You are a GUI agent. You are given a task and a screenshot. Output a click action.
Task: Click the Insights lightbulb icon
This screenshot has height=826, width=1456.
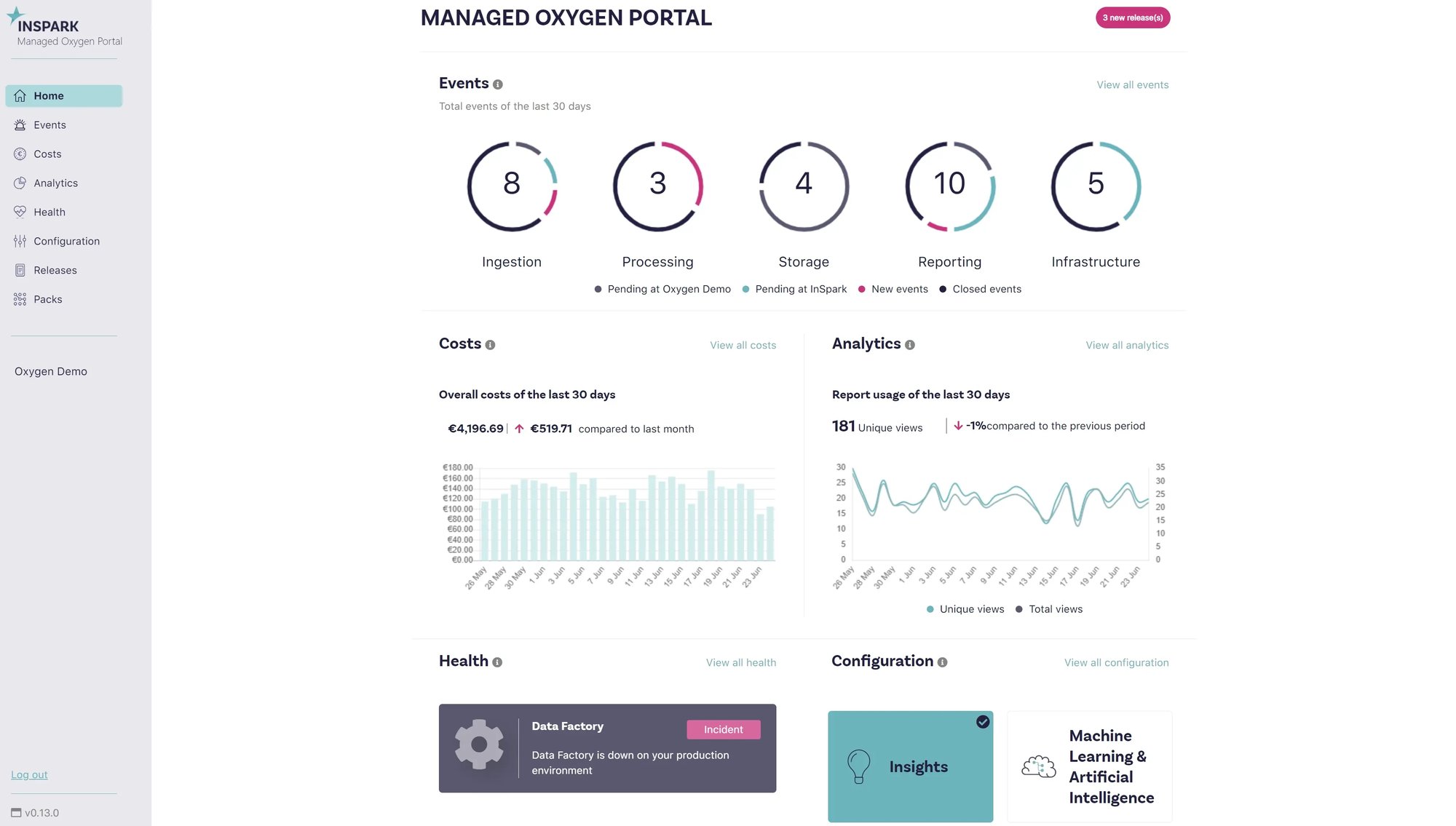pyautogui.click(x=859, y=766)
